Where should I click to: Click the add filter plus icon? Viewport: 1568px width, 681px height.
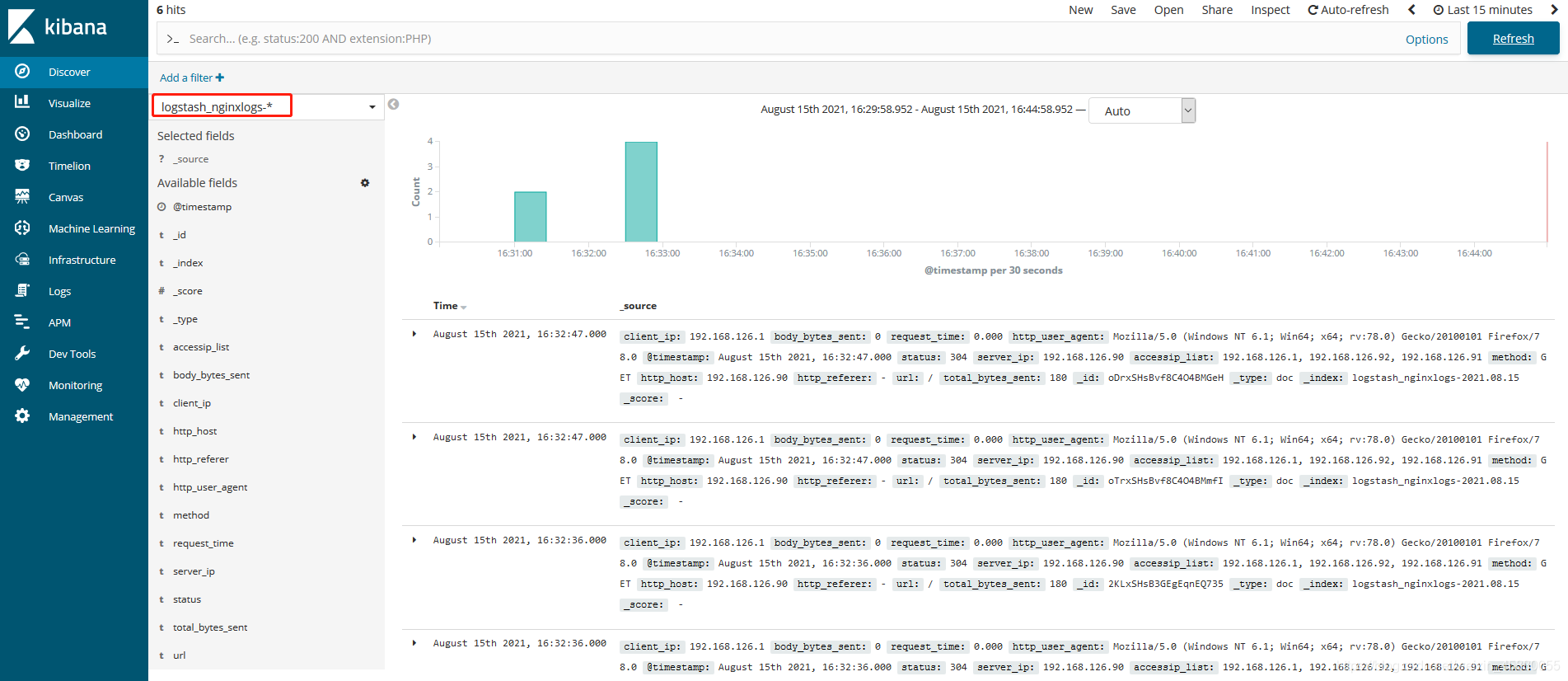click(220, 77)
